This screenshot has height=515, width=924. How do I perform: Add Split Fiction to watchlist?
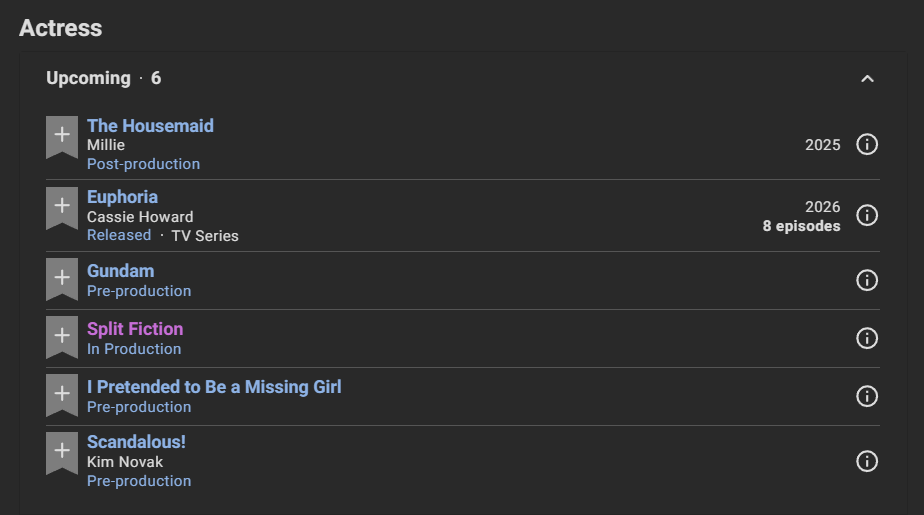tap(62, 337)
